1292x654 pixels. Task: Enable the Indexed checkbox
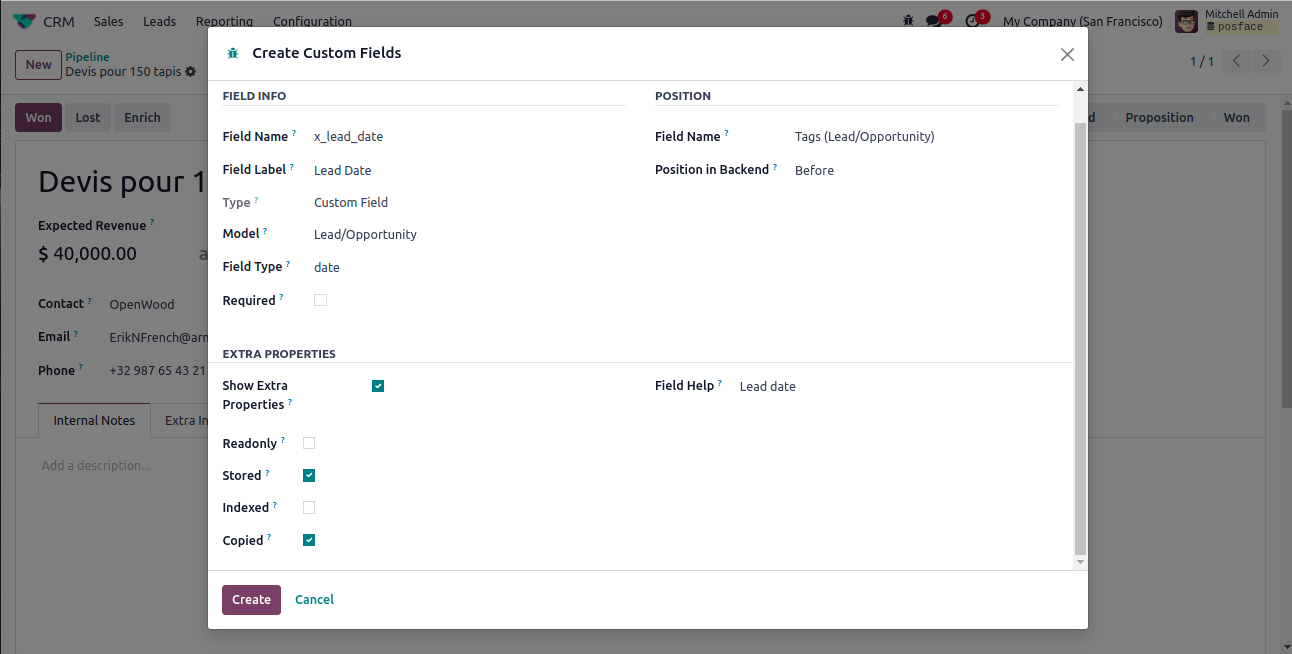pos(309,508)
